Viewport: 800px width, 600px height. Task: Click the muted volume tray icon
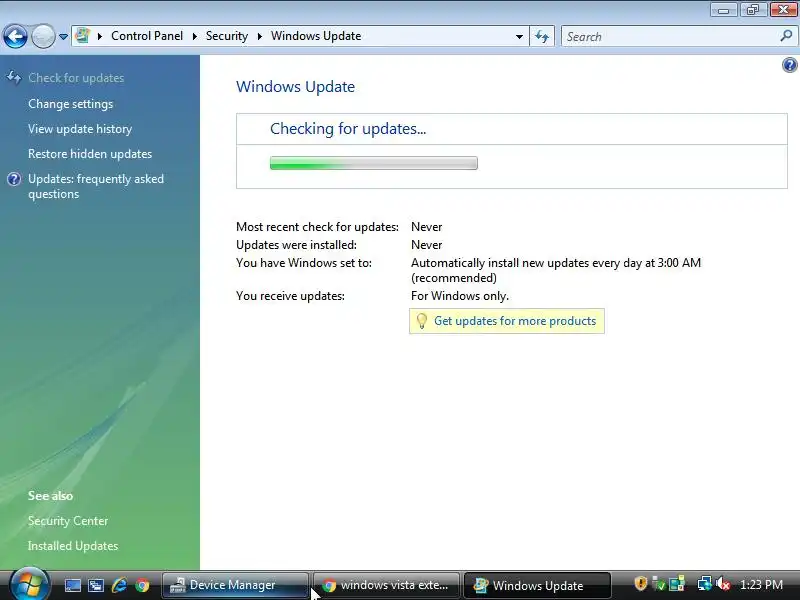(722, 584)
